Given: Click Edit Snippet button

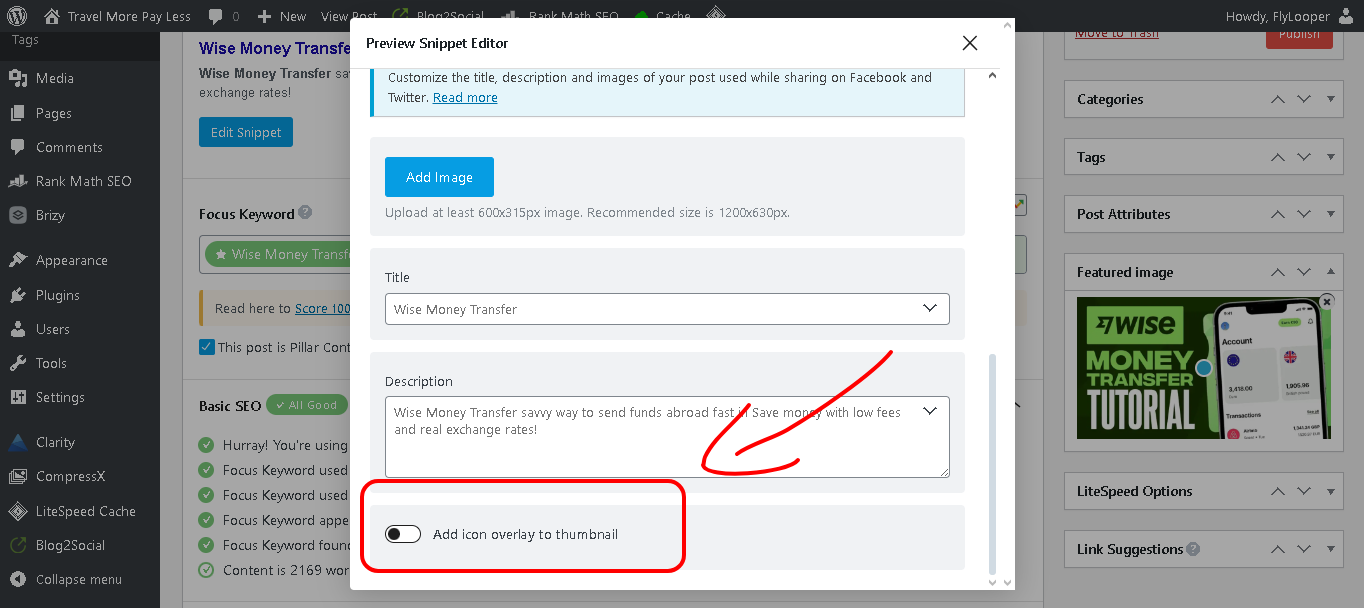Looking at the screenshot, I should click(x=246, y=132).
